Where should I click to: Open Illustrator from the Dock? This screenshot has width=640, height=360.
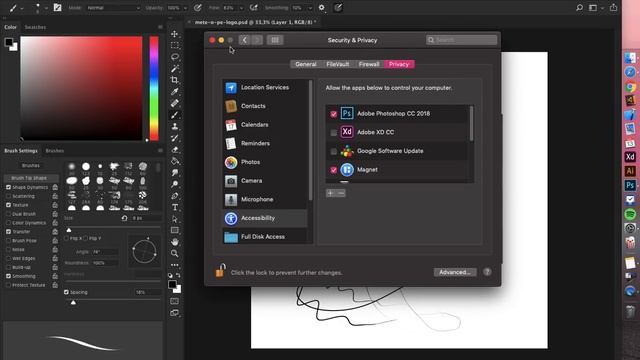click(x=630, y=171)
